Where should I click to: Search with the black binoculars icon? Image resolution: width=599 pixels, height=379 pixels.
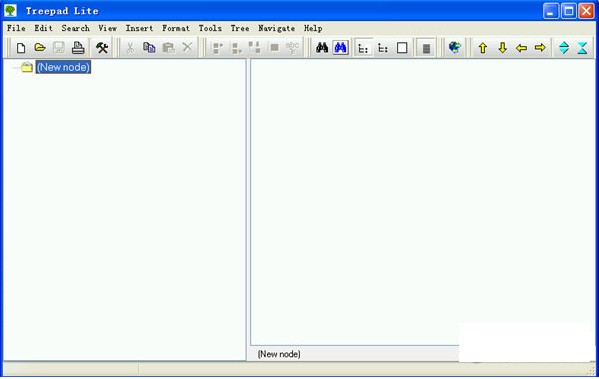pyautogui.click(x=322, y=48)
